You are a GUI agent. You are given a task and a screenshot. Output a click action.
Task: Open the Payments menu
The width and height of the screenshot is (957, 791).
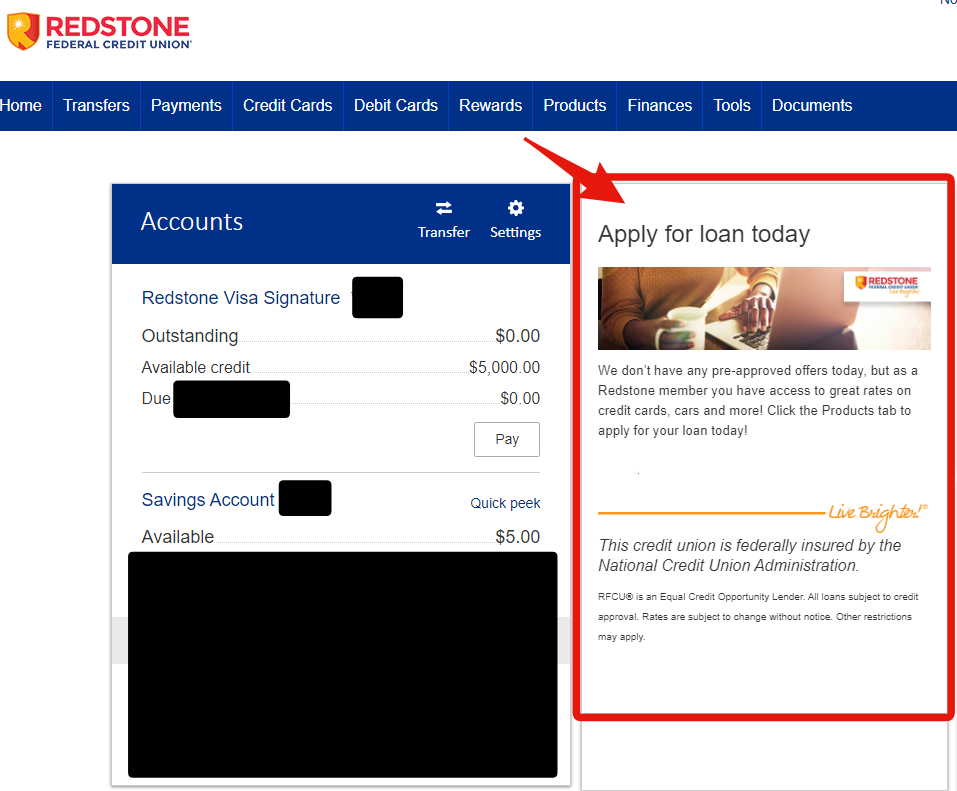coord(186,105)
